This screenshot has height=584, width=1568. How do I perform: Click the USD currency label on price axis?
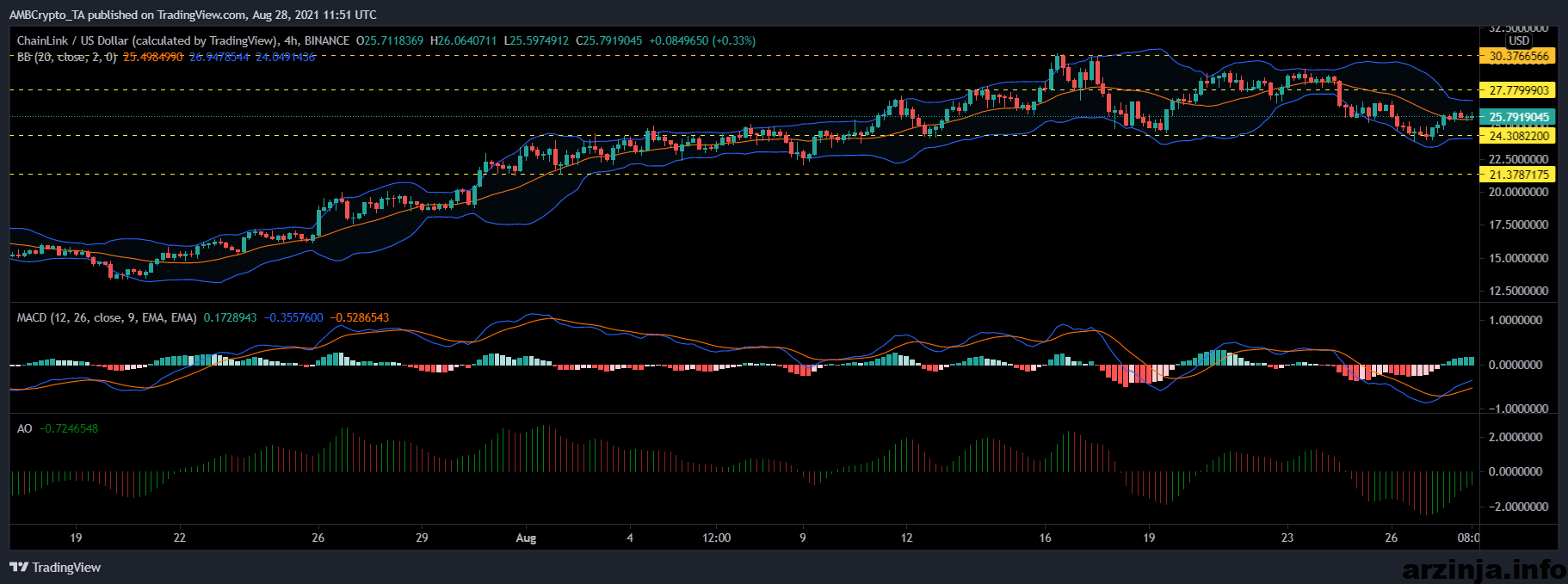(x=1519, y=40)
